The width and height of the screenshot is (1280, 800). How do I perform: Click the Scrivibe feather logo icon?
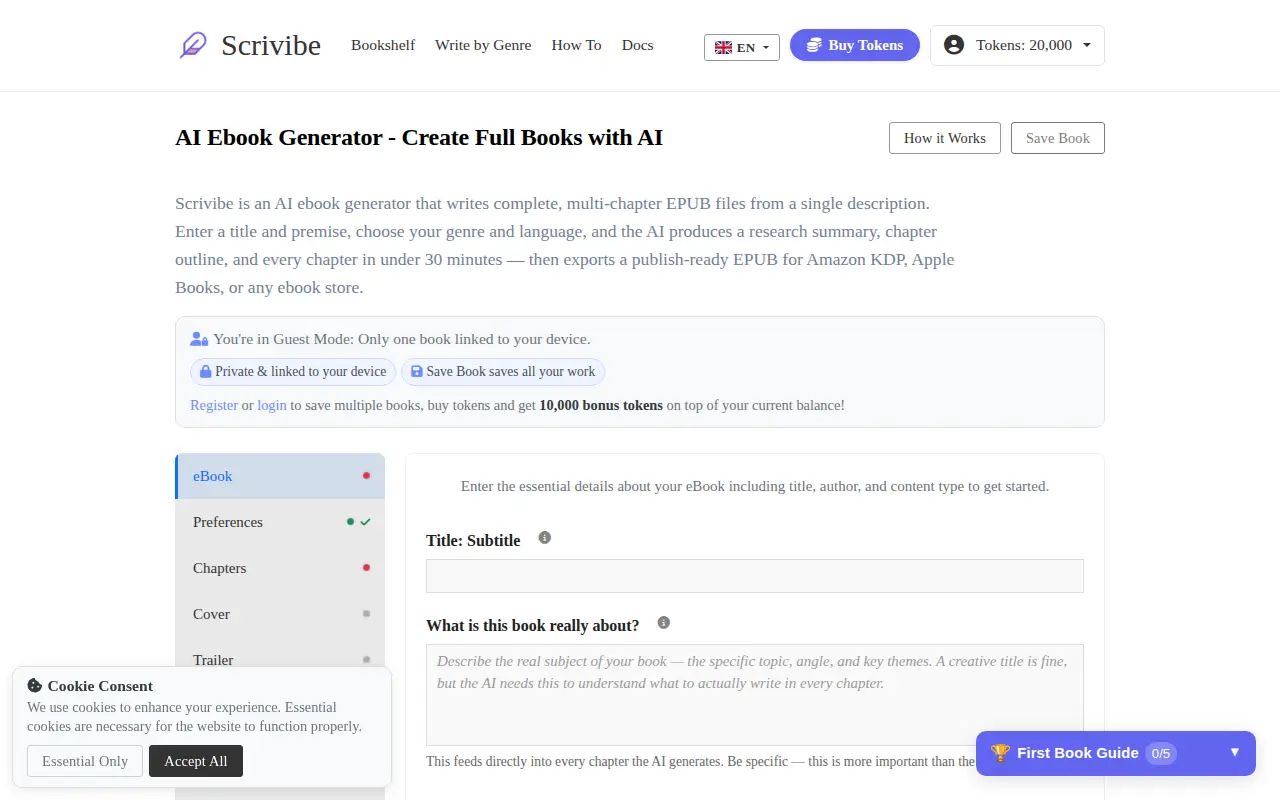[x=193, y=45]
